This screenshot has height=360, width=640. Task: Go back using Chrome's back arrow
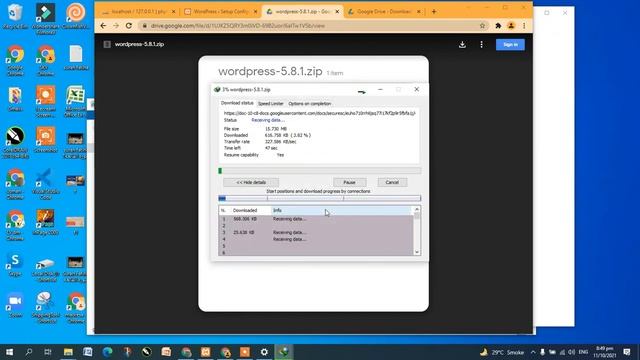pos(103,26)
